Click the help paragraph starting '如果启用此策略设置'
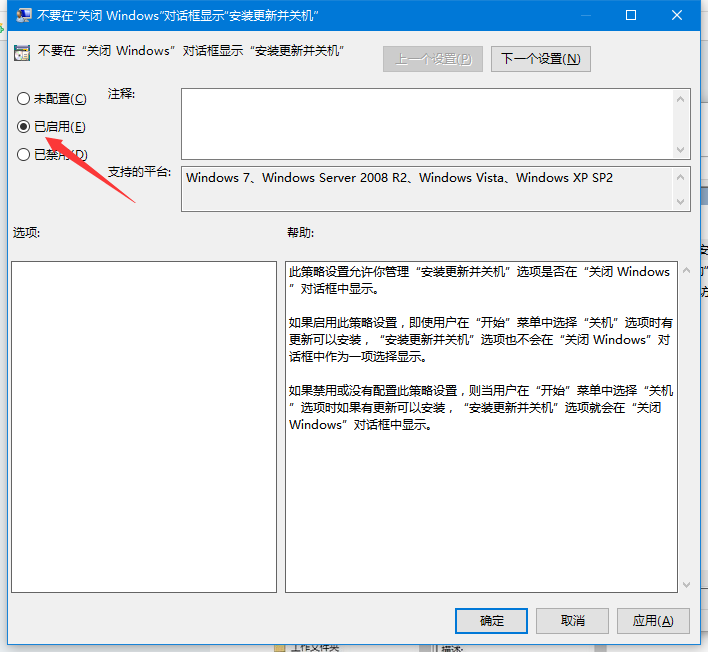Viewport: 708px width, 652px height. pyautogui.click(x=481, y=340)
